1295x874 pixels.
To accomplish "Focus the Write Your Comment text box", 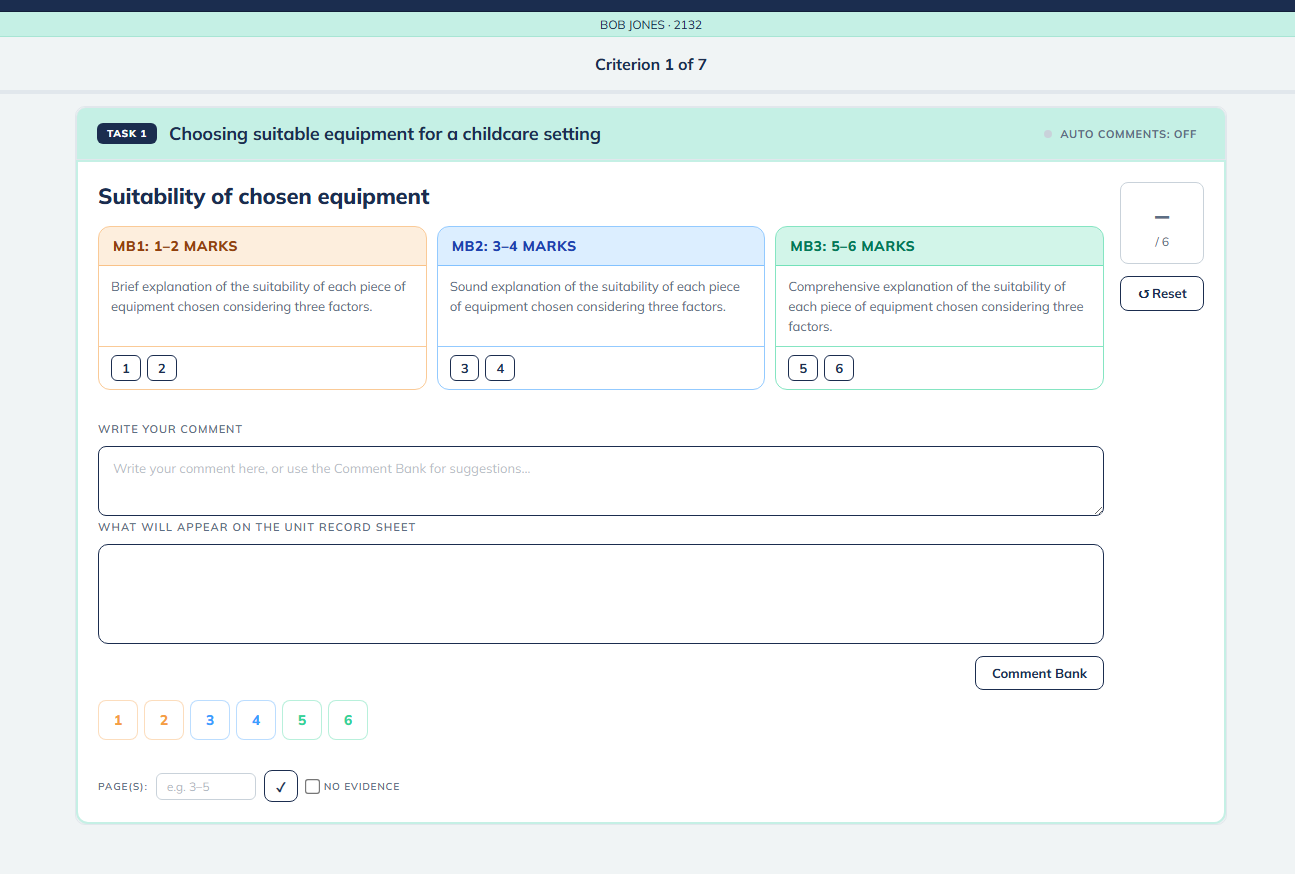I will (x=601, y=481).
